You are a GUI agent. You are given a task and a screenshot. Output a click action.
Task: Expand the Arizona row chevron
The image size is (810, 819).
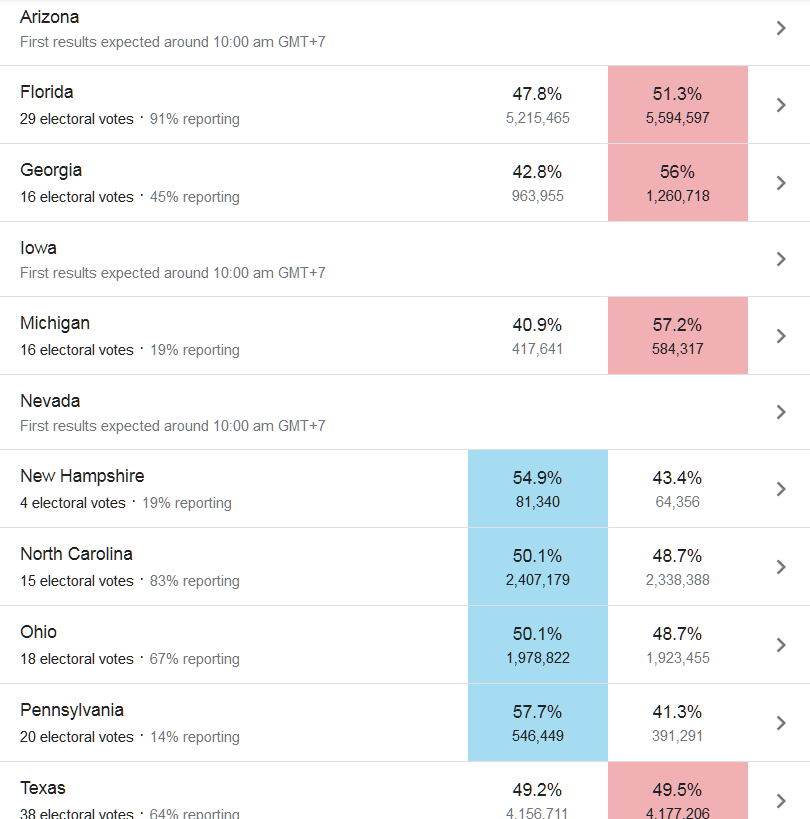pos(781,28)
